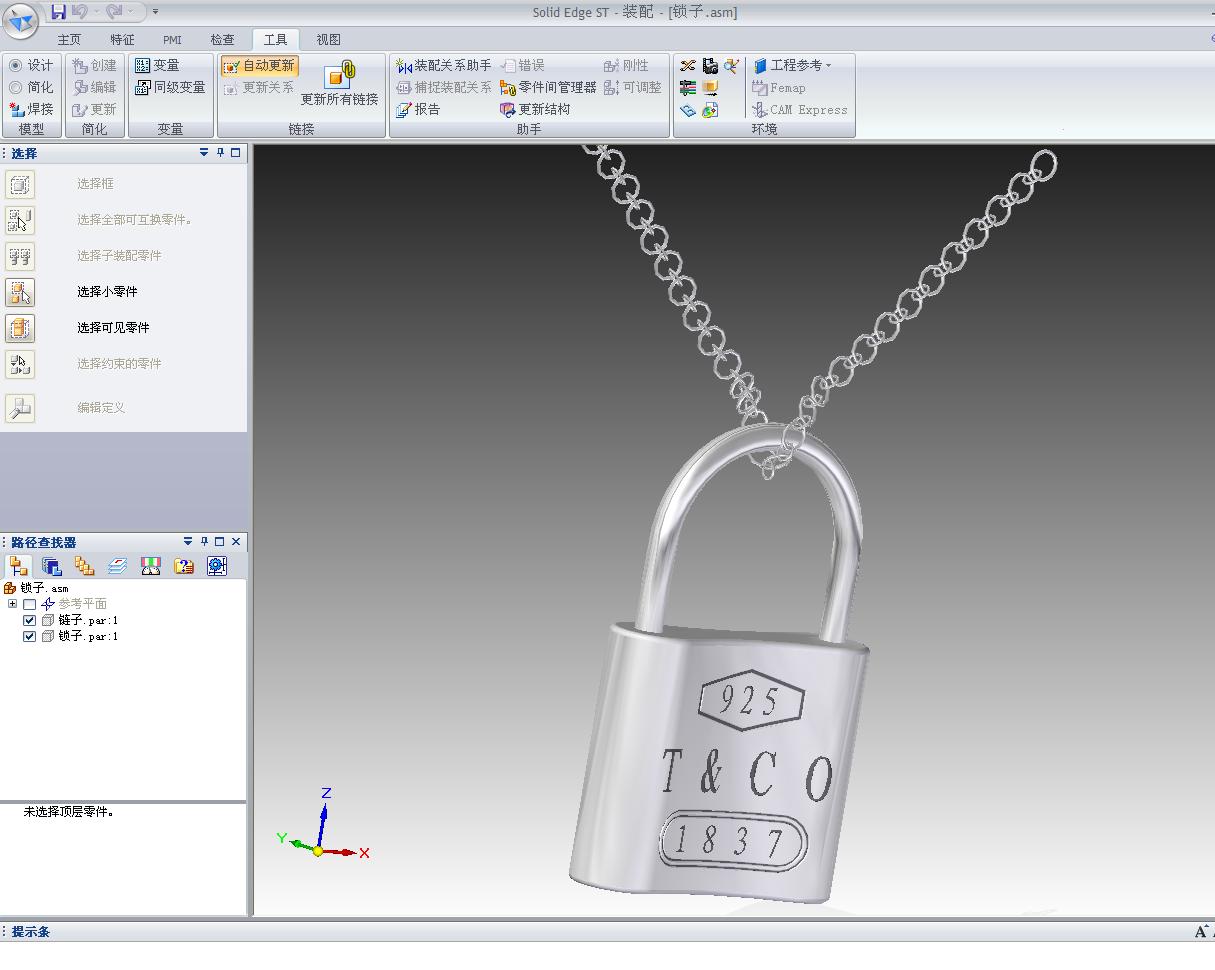Viewport: 1215px width, 970px height.
Task: Click the orange box icon in 环境 group
Action: tap(710, 87)
